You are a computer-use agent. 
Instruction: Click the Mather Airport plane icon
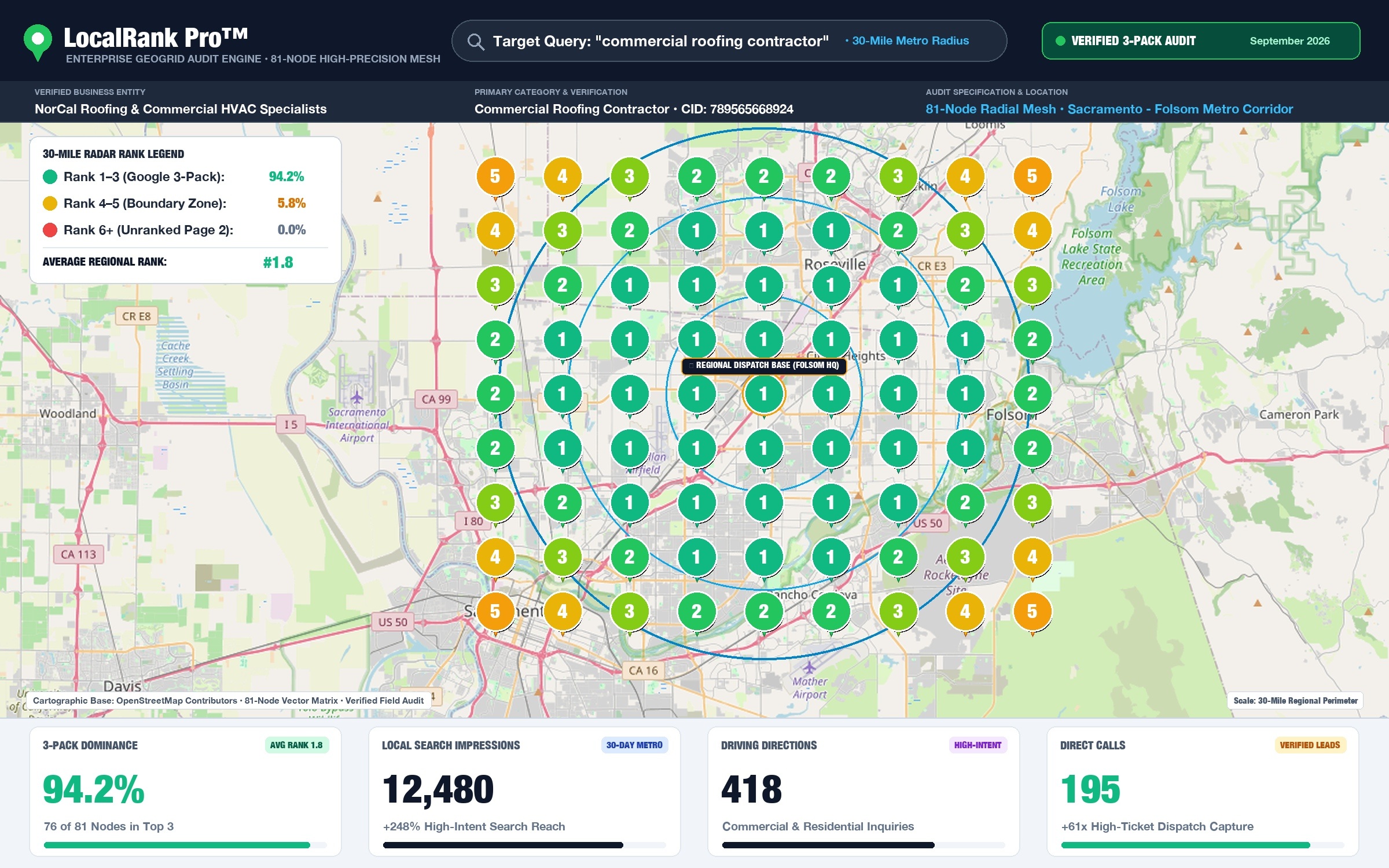click(809, 667)
